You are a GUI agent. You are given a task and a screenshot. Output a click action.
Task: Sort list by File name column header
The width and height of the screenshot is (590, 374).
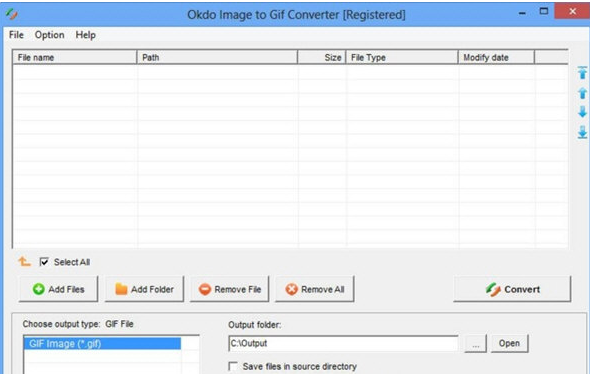click(x=75, y=58)
